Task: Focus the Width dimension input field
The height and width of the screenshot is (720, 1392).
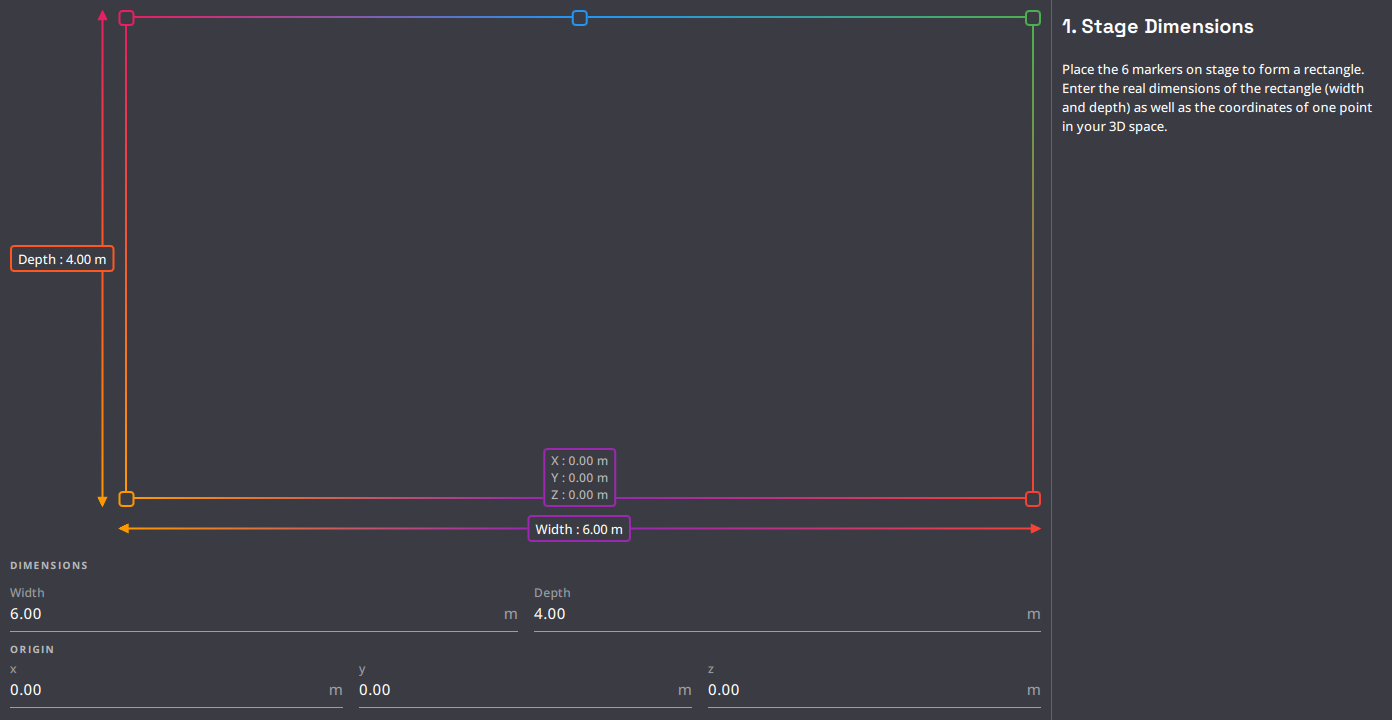Action: (x=264, y=614)
